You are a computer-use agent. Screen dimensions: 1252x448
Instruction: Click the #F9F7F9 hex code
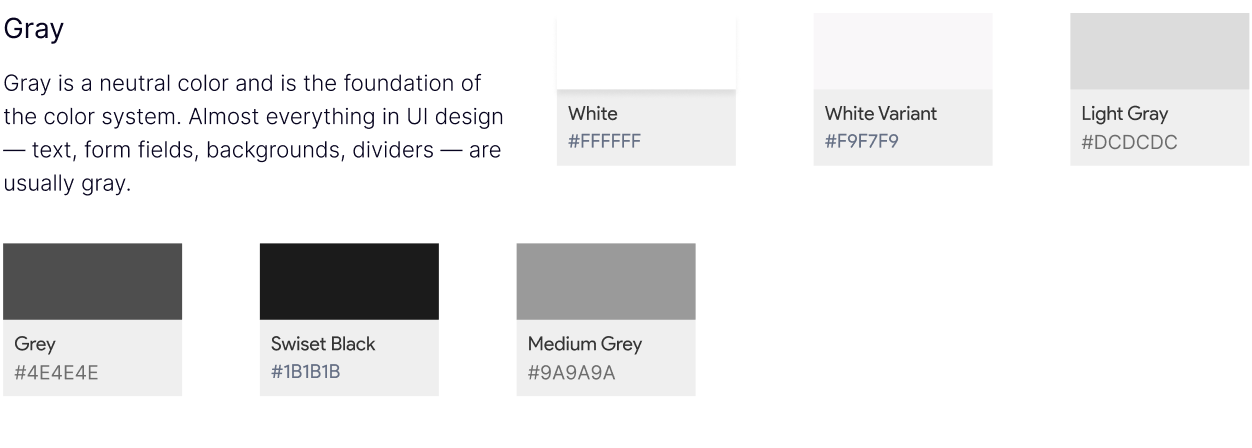point(862,141)
